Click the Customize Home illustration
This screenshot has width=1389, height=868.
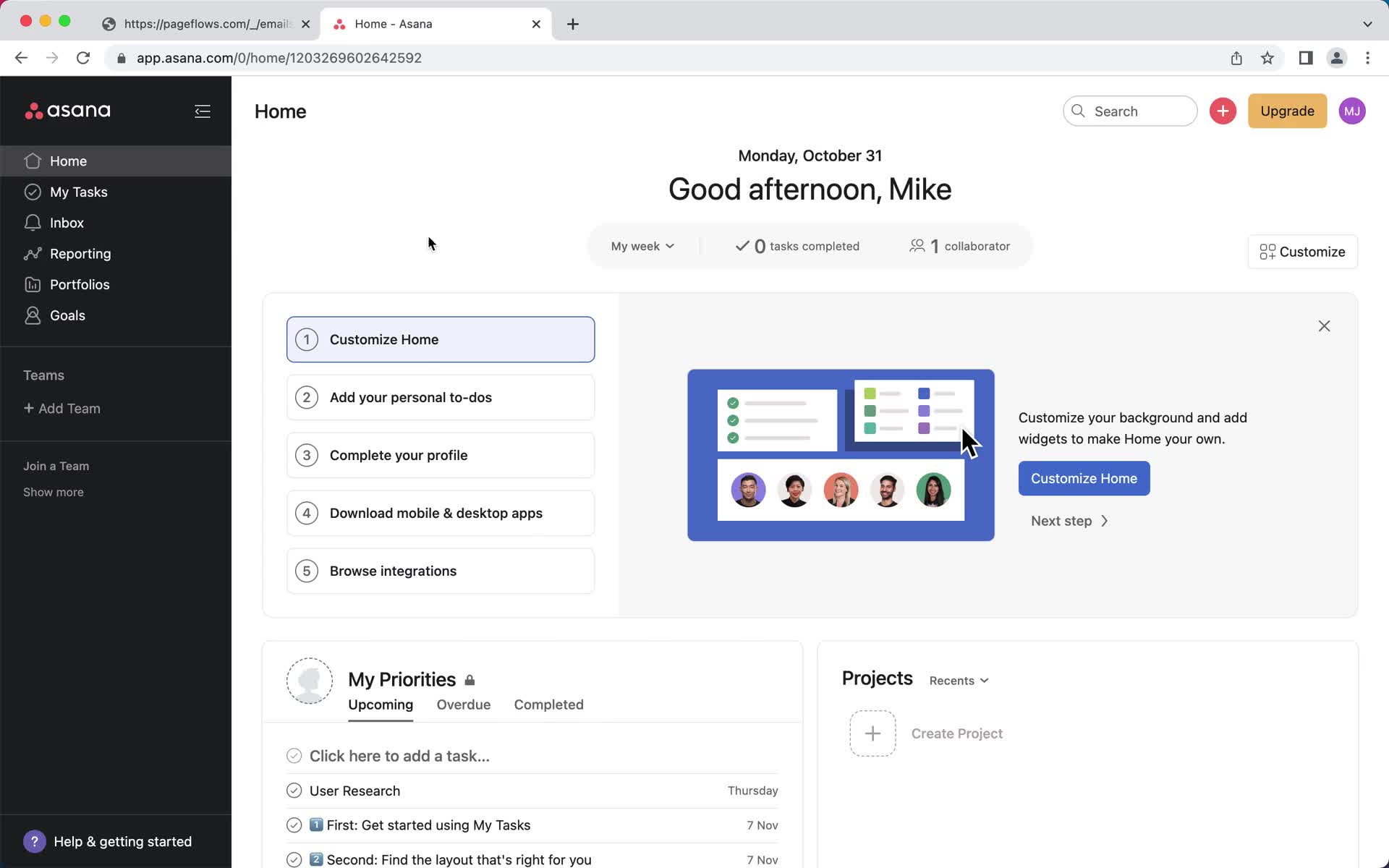841,455
